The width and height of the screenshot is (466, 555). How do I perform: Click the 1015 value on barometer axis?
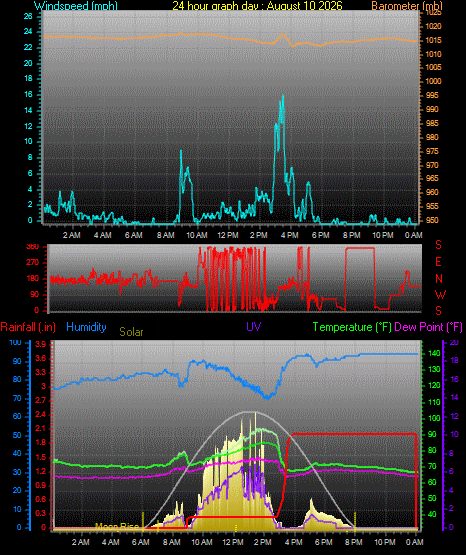(x=433, y=40)
